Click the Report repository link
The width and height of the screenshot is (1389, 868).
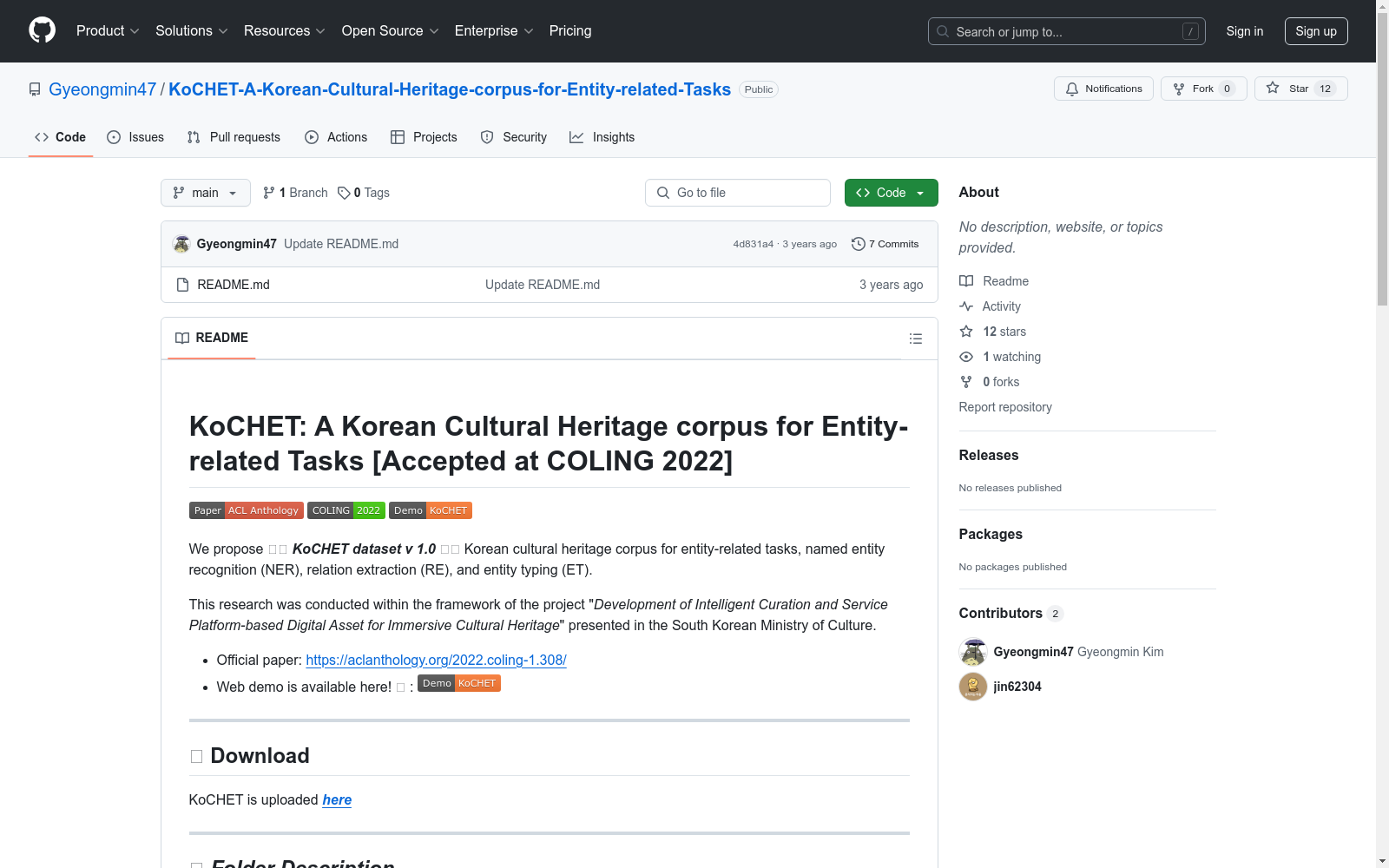tap(1005, 407)
